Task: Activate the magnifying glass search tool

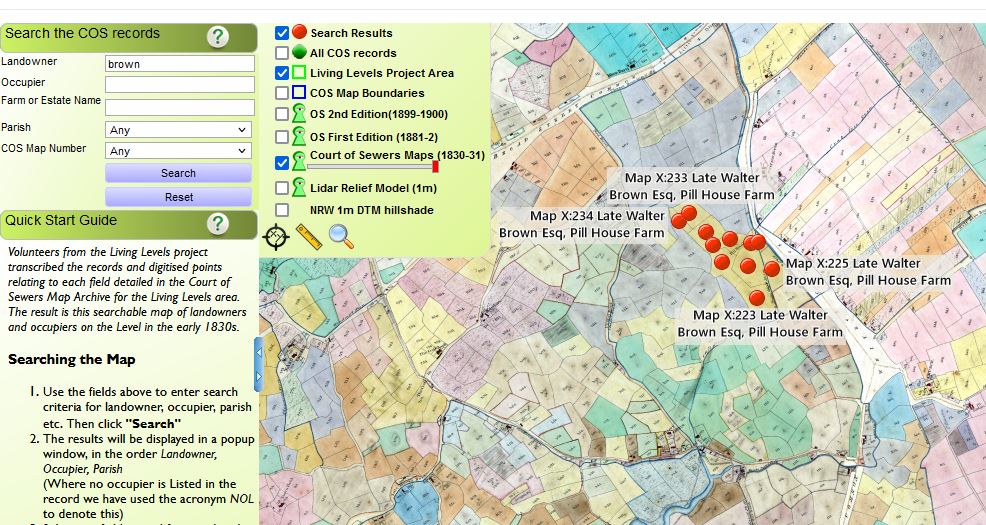Action: point(341,237)
